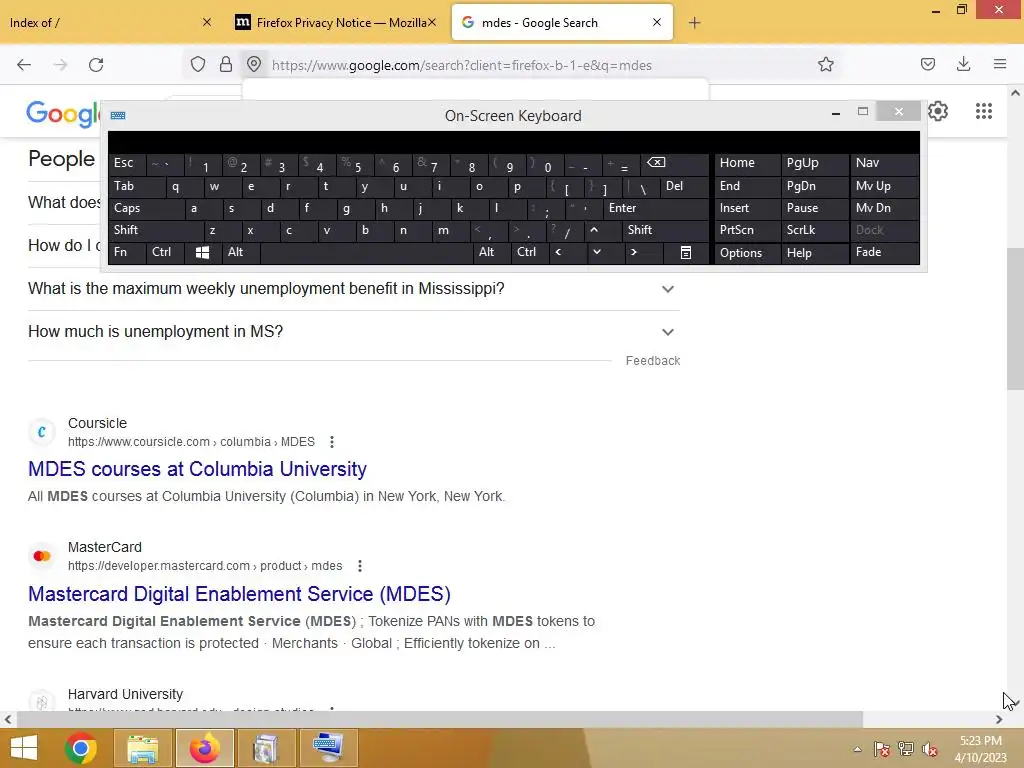
Task: Toggle left Alt key on the keyboard
Action: pos(240,252)
